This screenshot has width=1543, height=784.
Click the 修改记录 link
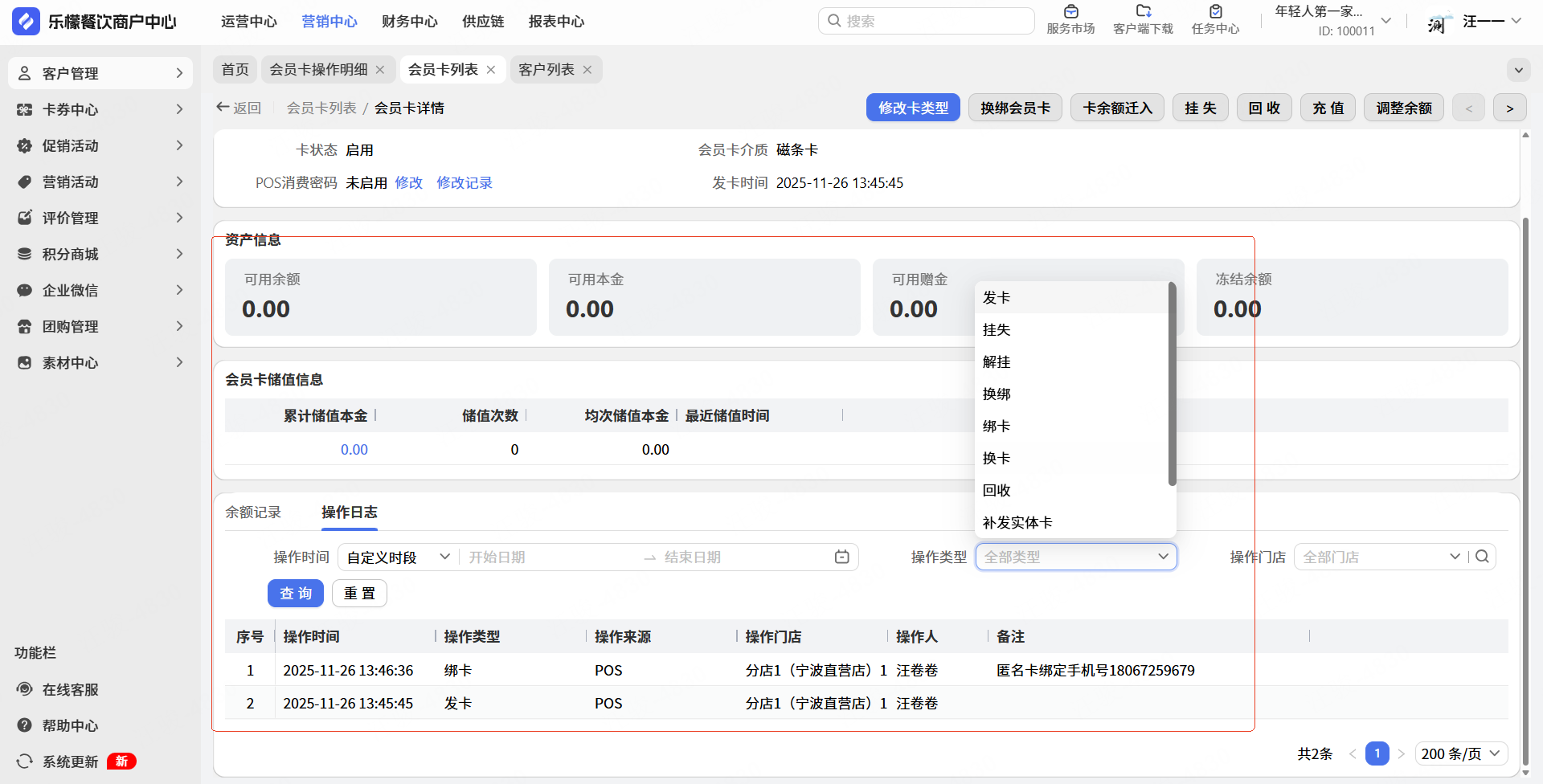[465, 183]
